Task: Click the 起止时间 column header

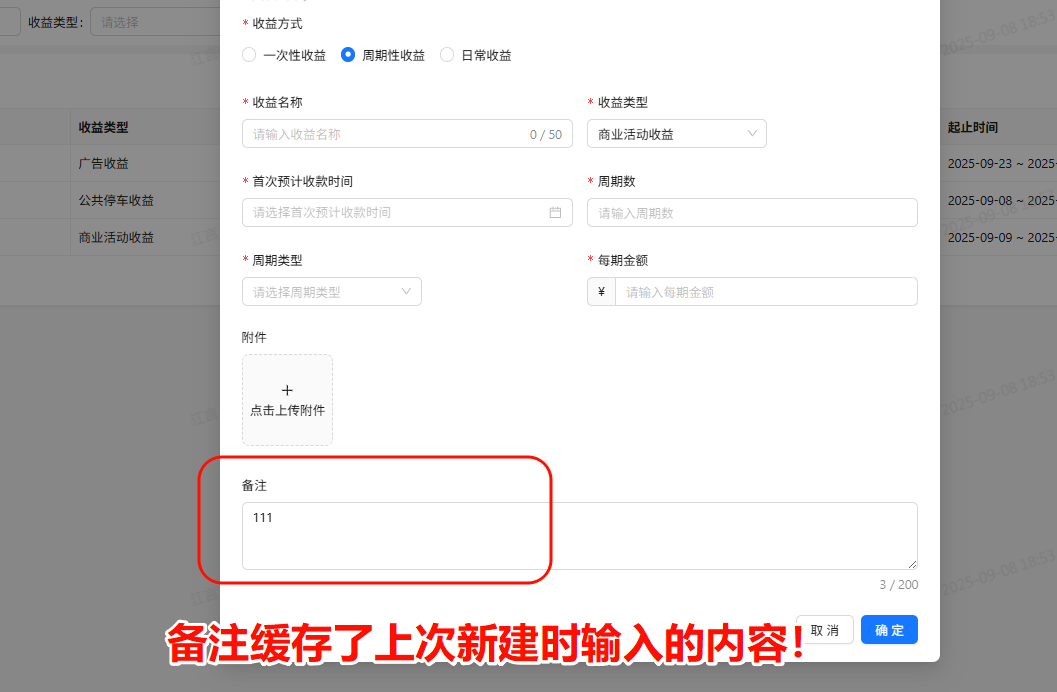Action: pos(972,127)
